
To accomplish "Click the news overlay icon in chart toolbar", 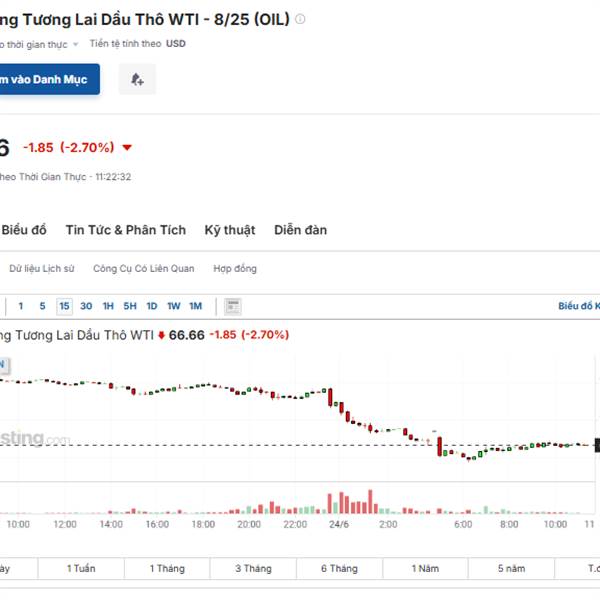I will [233, 307].
